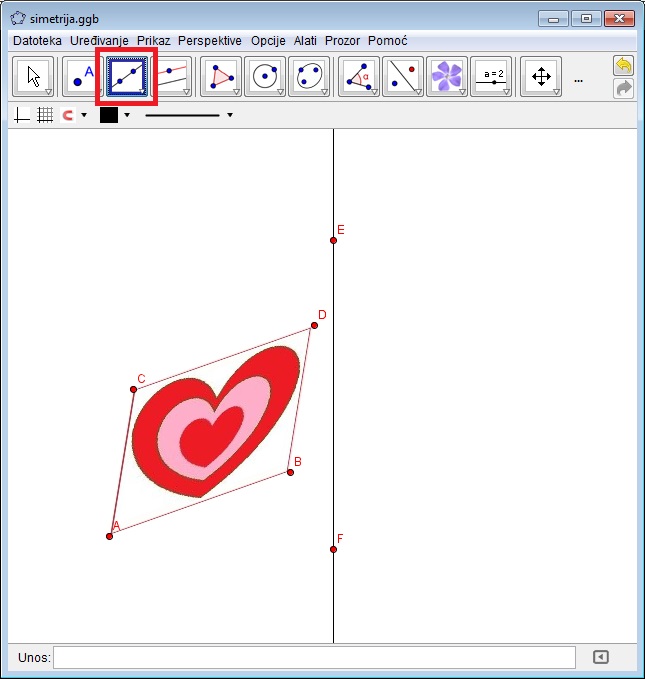Click point C of the image
This screenshot has height=679, width=645.
[133, 390]
